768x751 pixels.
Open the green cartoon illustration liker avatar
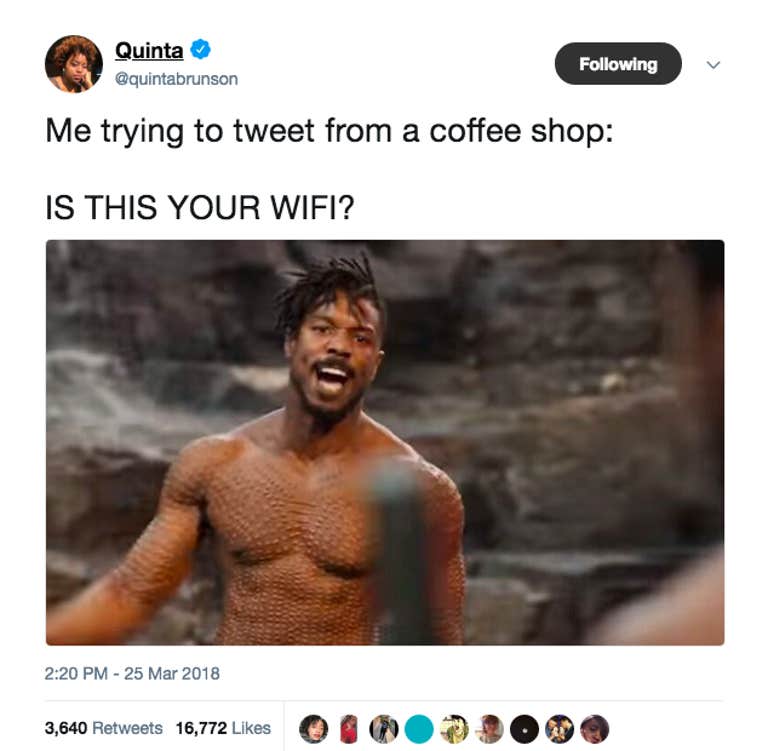click(454, 729)
